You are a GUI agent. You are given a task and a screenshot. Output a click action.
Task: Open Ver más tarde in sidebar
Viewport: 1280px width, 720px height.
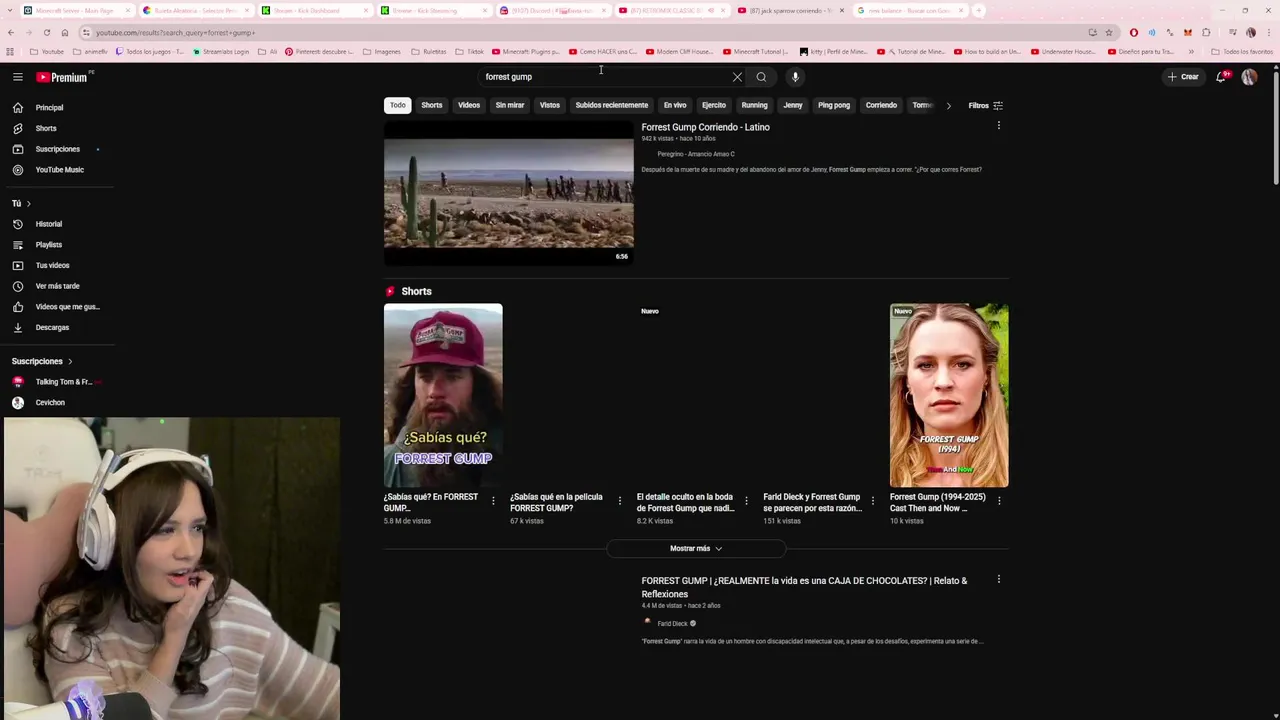[x=57, y=286]
